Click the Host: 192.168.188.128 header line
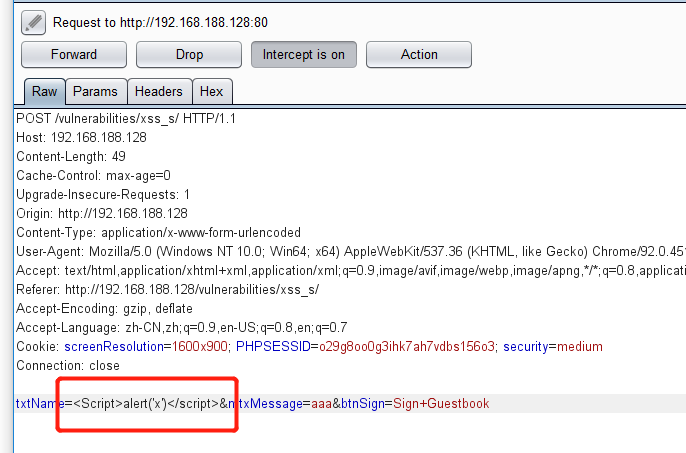 [81, 137]
